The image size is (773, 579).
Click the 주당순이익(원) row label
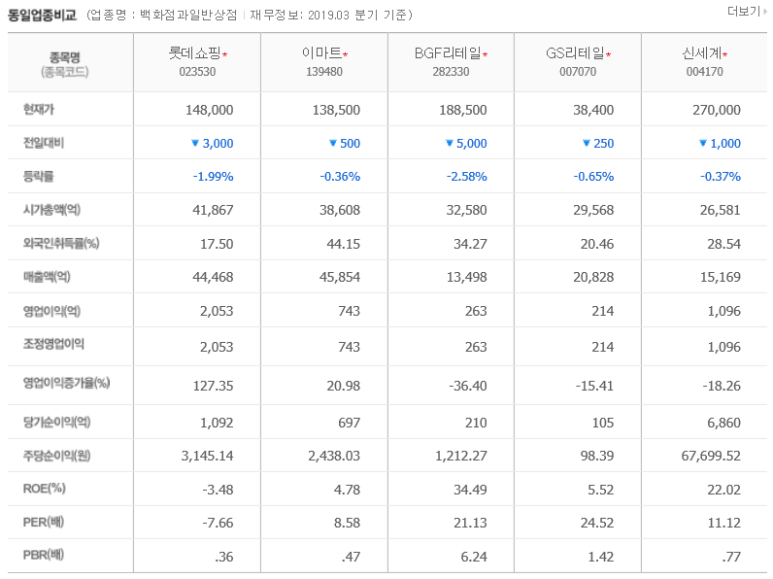click(57, 455)
